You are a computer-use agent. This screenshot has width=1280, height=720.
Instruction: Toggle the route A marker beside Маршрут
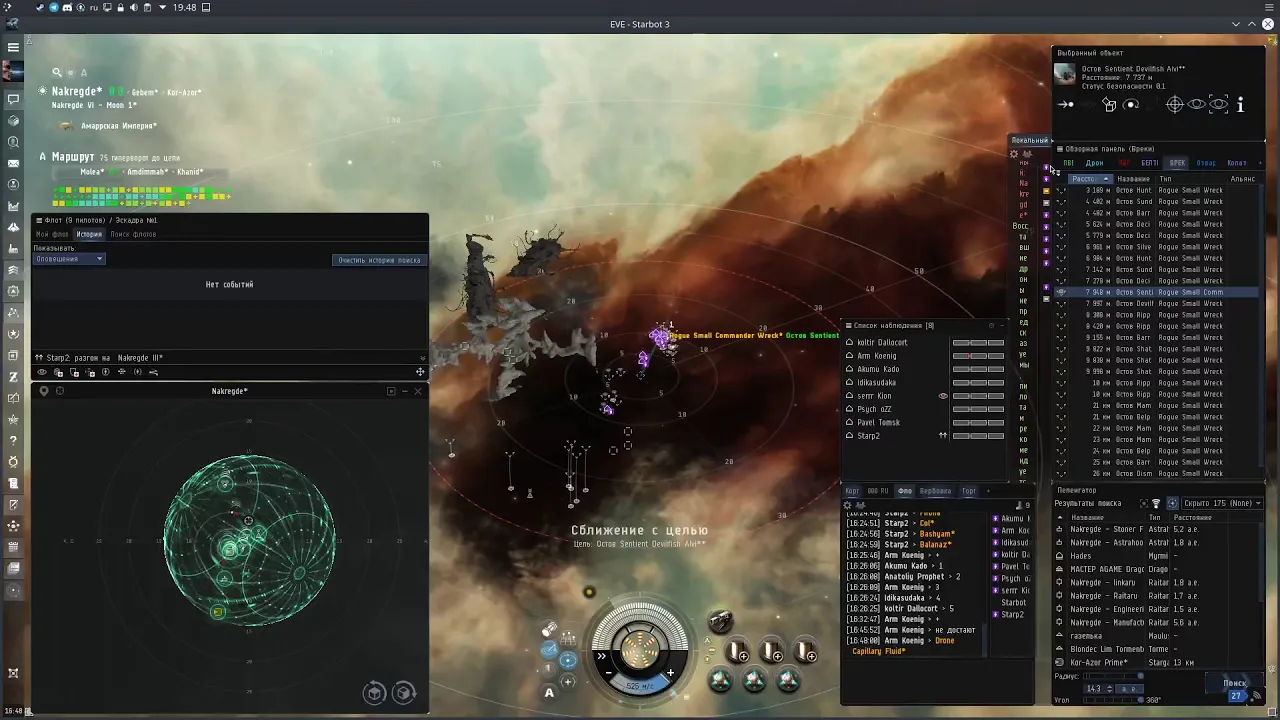(x=43, y=157)
